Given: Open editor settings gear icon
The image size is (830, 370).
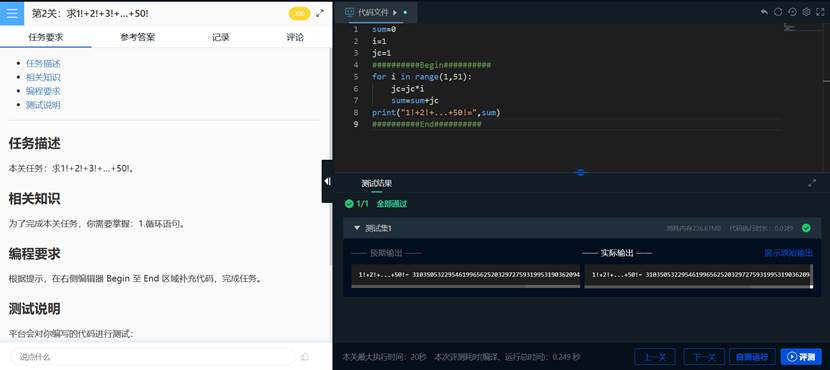Looking at the screenshot, I should (806, 12).
